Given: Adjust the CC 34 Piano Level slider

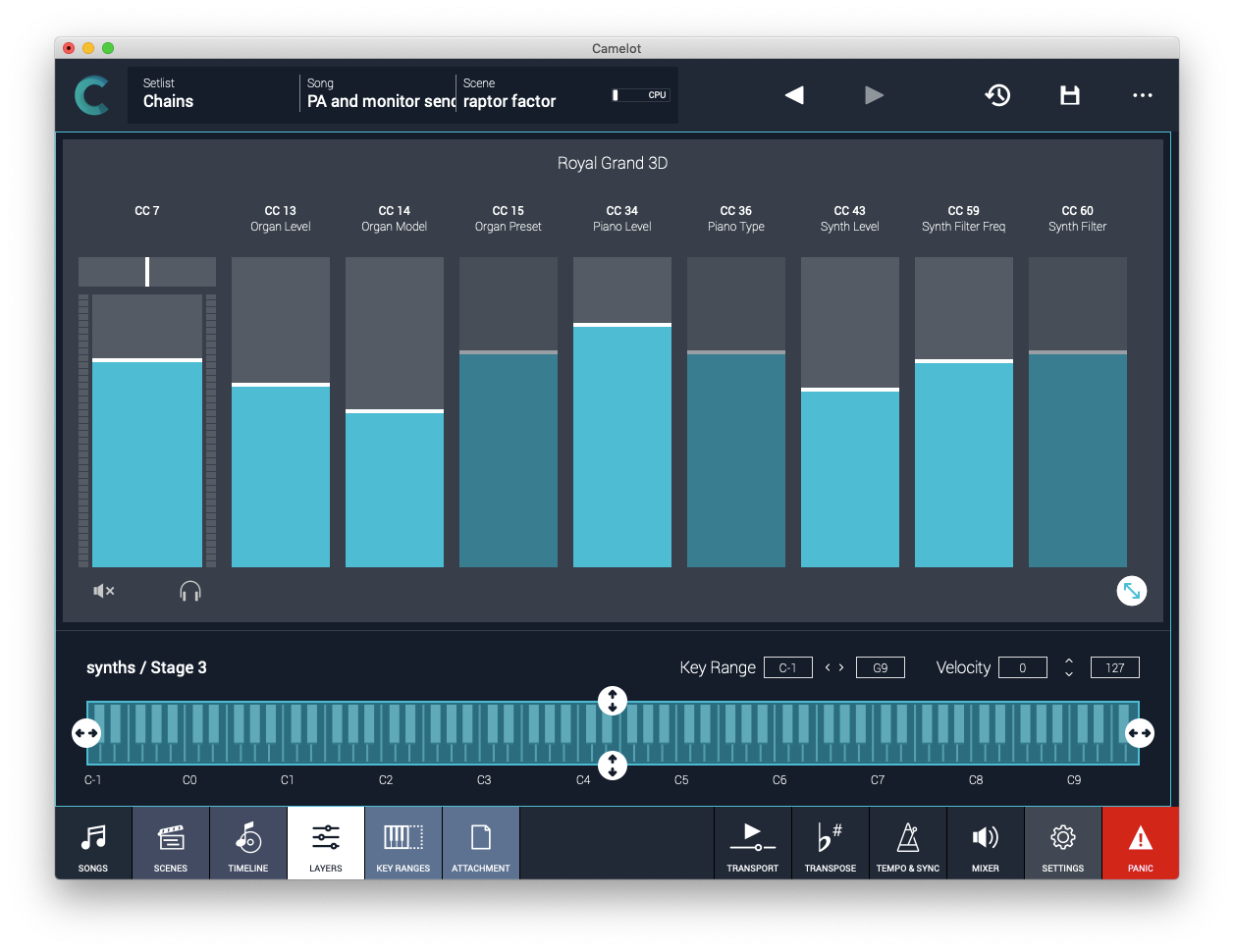Looking at the screenshot, I should point(622,412).
